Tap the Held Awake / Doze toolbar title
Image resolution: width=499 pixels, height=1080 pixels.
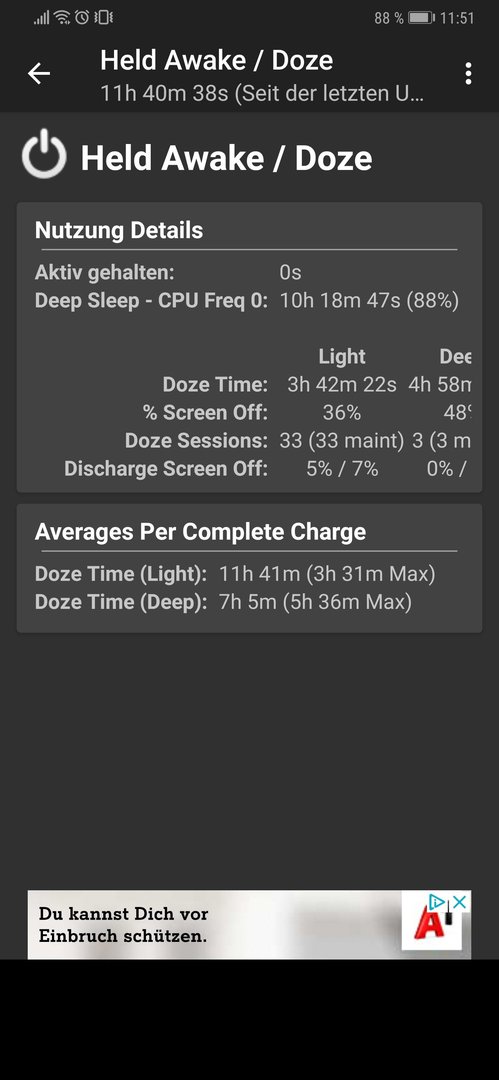pos(216,61)
